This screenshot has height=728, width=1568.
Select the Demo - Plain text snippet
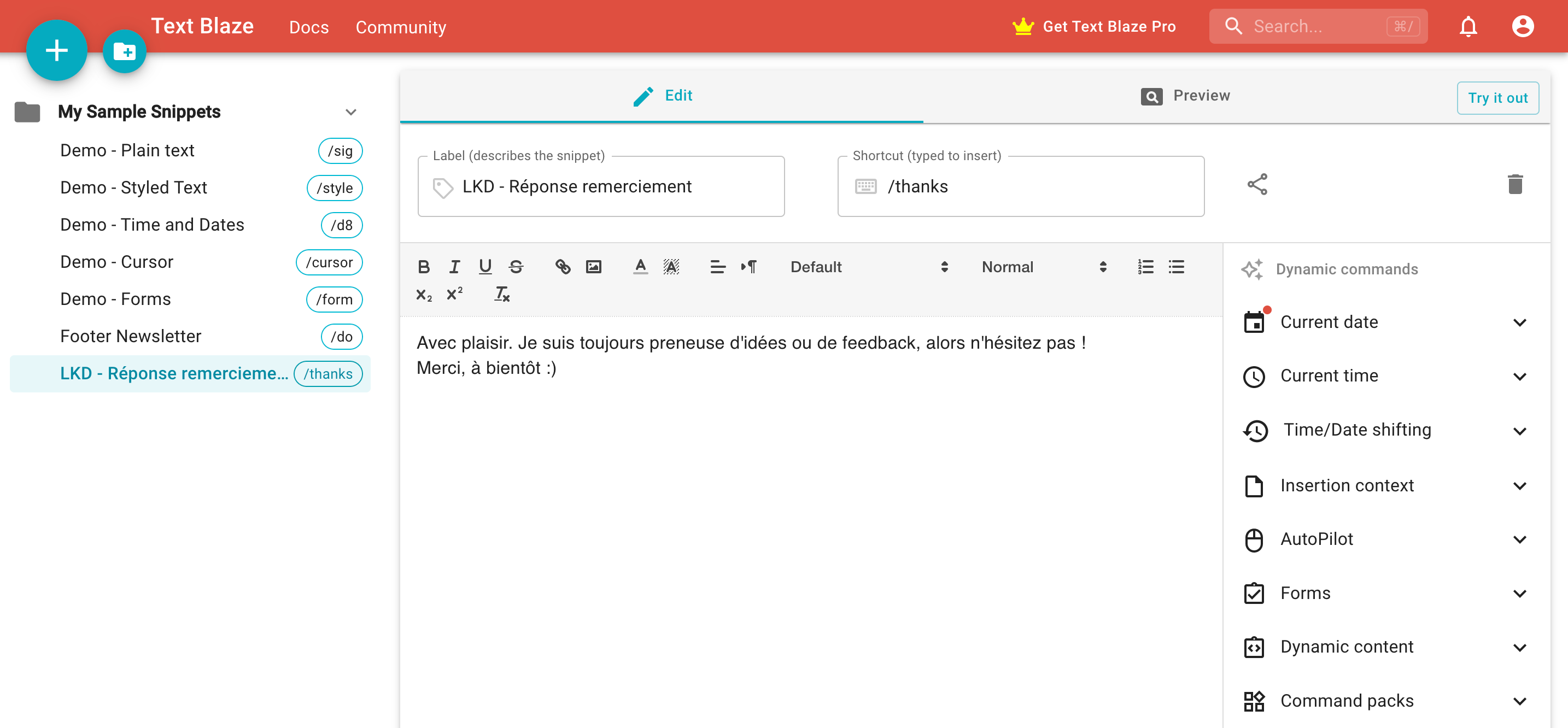click(190, 150)
